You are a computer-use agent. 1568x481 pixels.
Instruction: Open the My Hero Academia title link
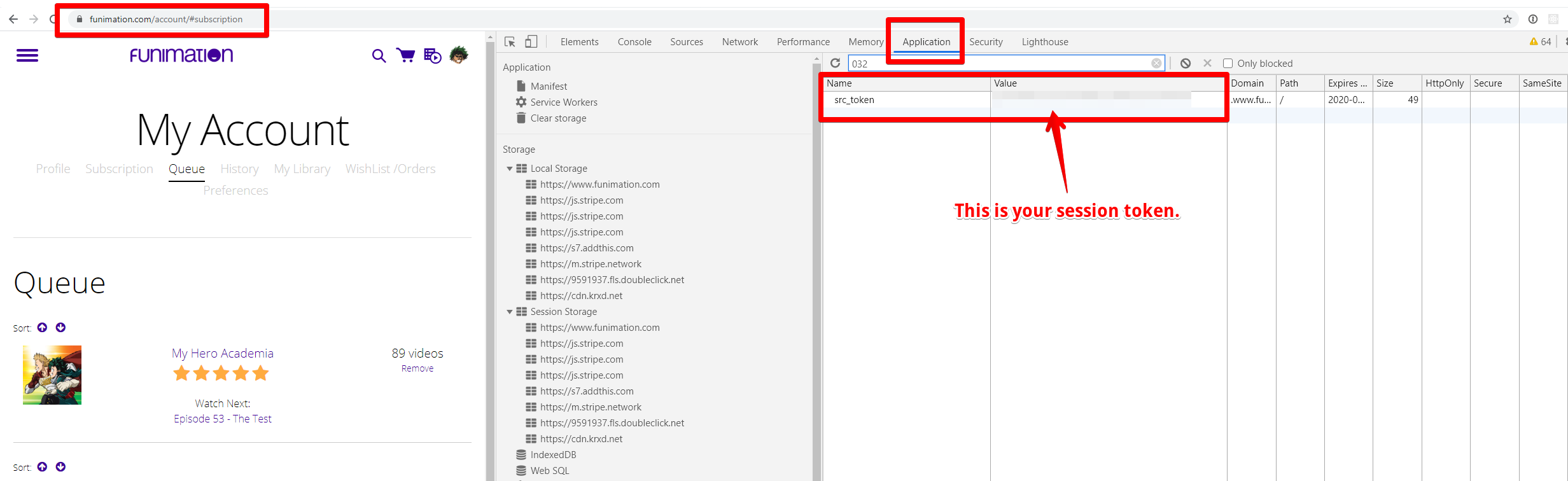223,353
